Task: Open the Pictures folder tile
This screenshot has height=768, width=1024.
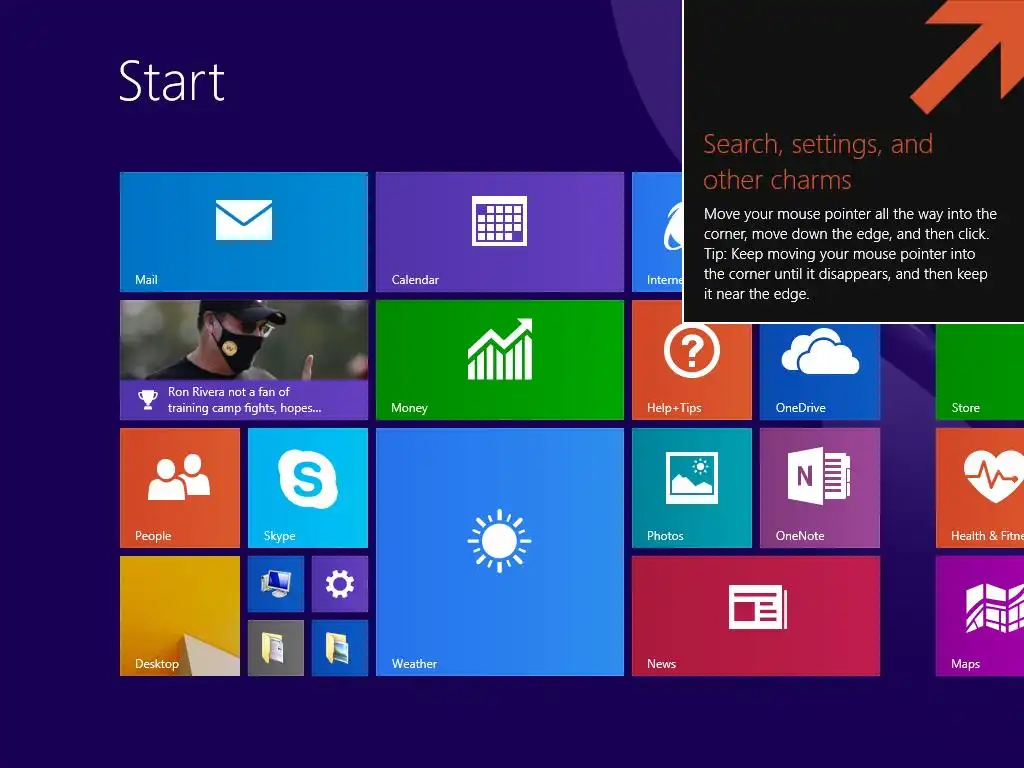Action: (340, 648)
